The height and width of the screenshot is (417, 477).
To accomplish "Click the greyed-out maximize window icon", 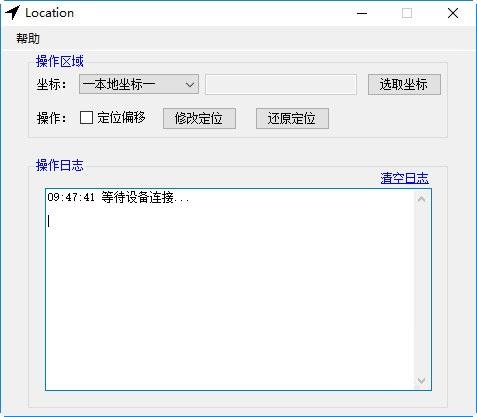I will point(407,13).
